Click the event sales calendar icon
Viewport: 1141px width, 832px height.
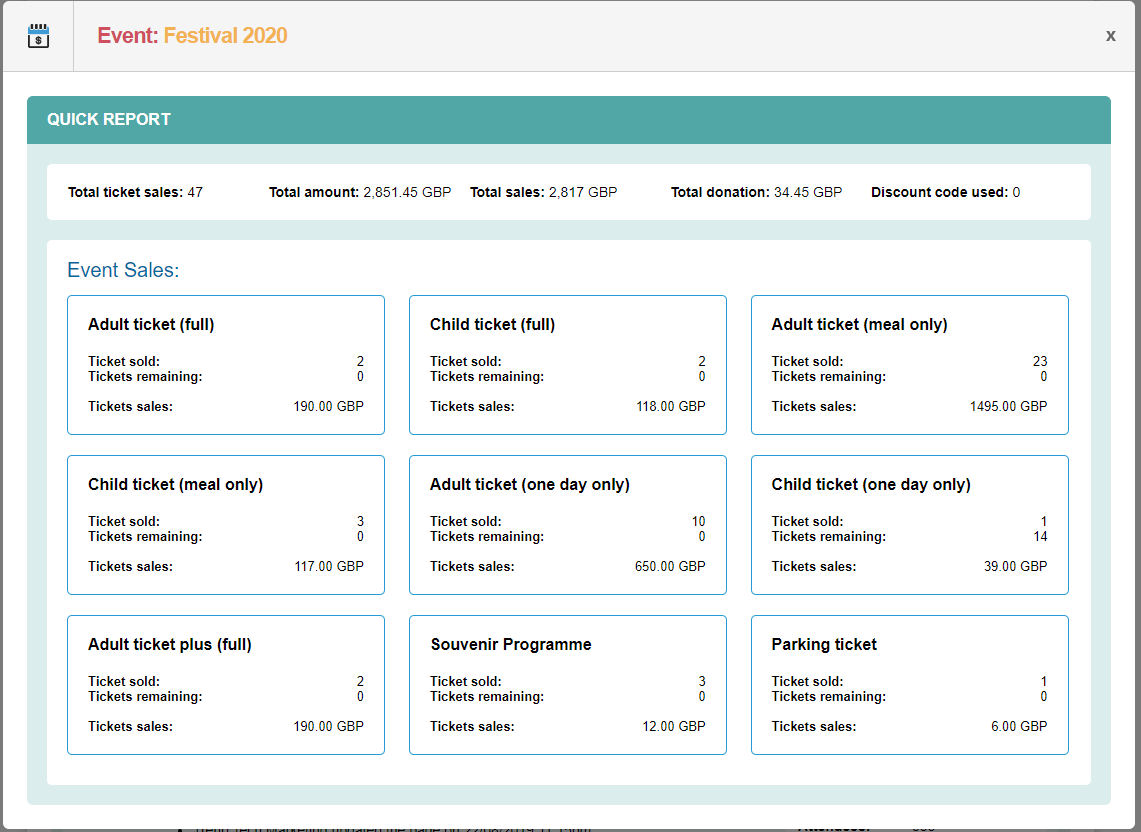38,35
